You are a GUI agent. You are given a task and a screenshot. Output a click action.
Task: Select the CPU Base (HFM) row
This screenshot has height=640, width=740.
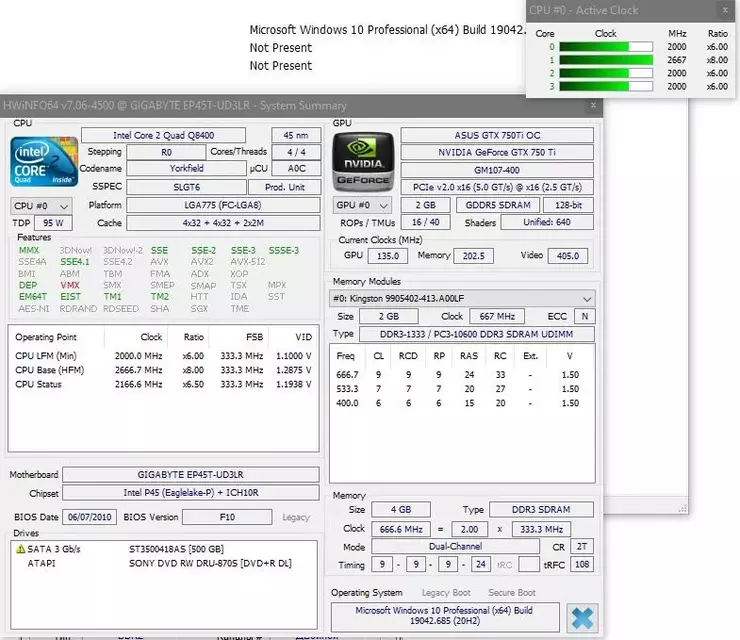[163, 370]
